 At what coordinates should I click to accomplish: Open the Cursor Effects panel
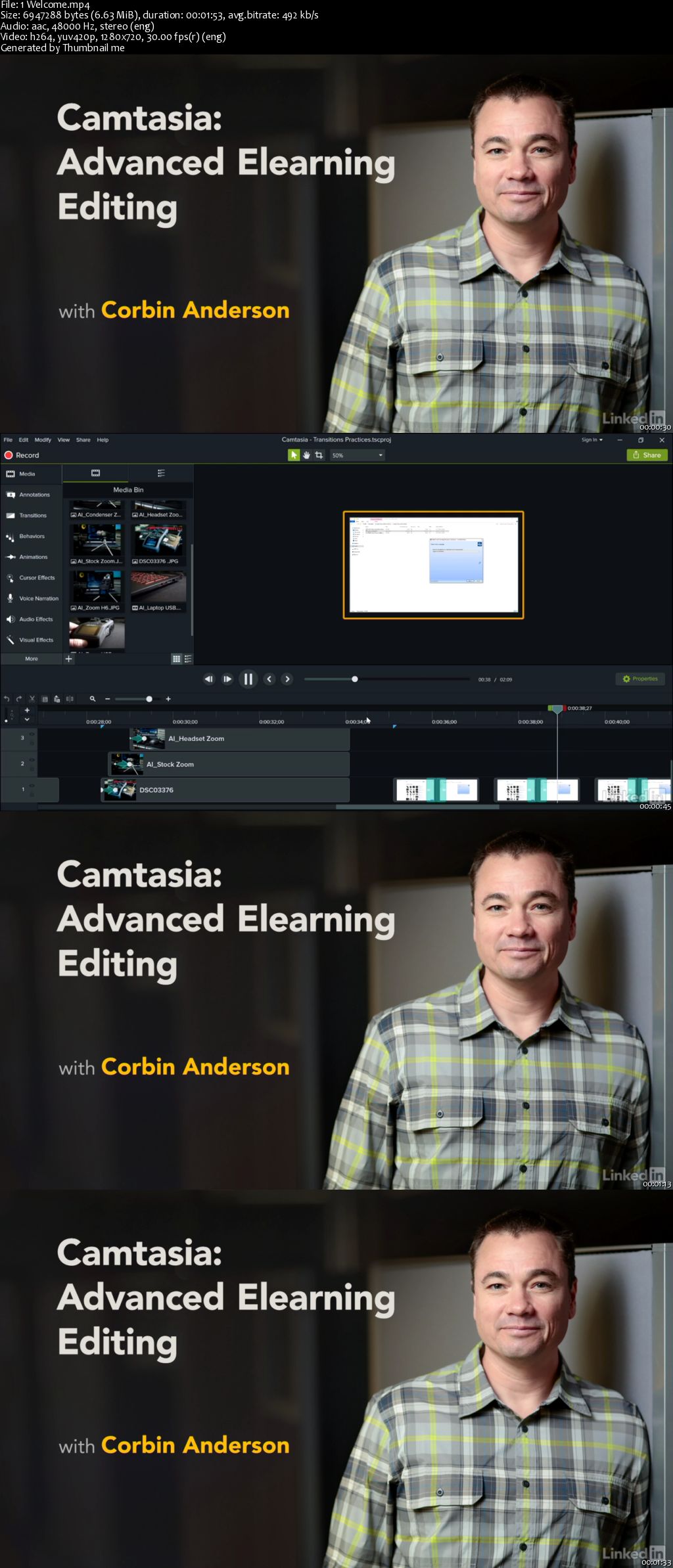point(31,578)
